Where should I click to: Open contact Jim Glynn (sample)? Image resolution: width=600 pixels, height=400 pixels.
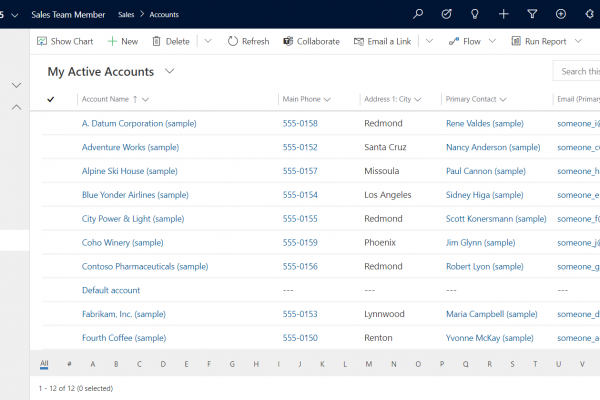pos(480,243)
